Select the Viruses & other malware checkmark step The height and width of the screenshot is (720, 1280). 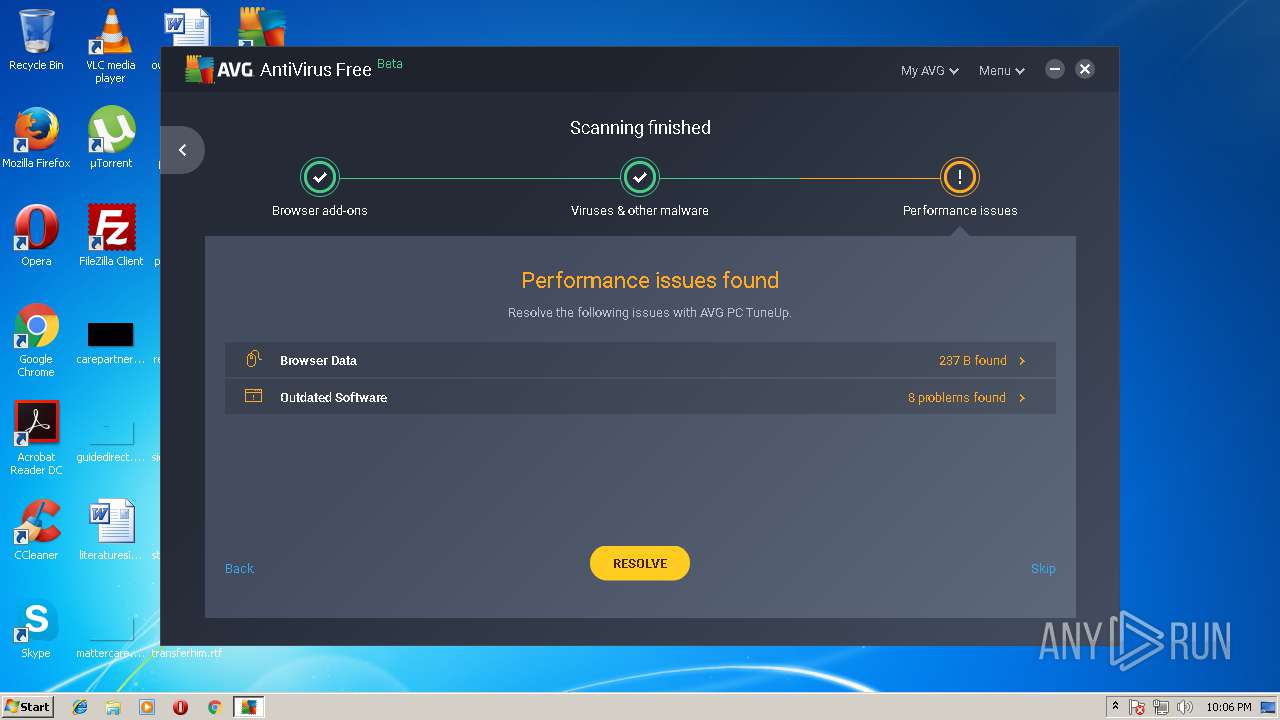pyautogui.click(x=640, y=177)
